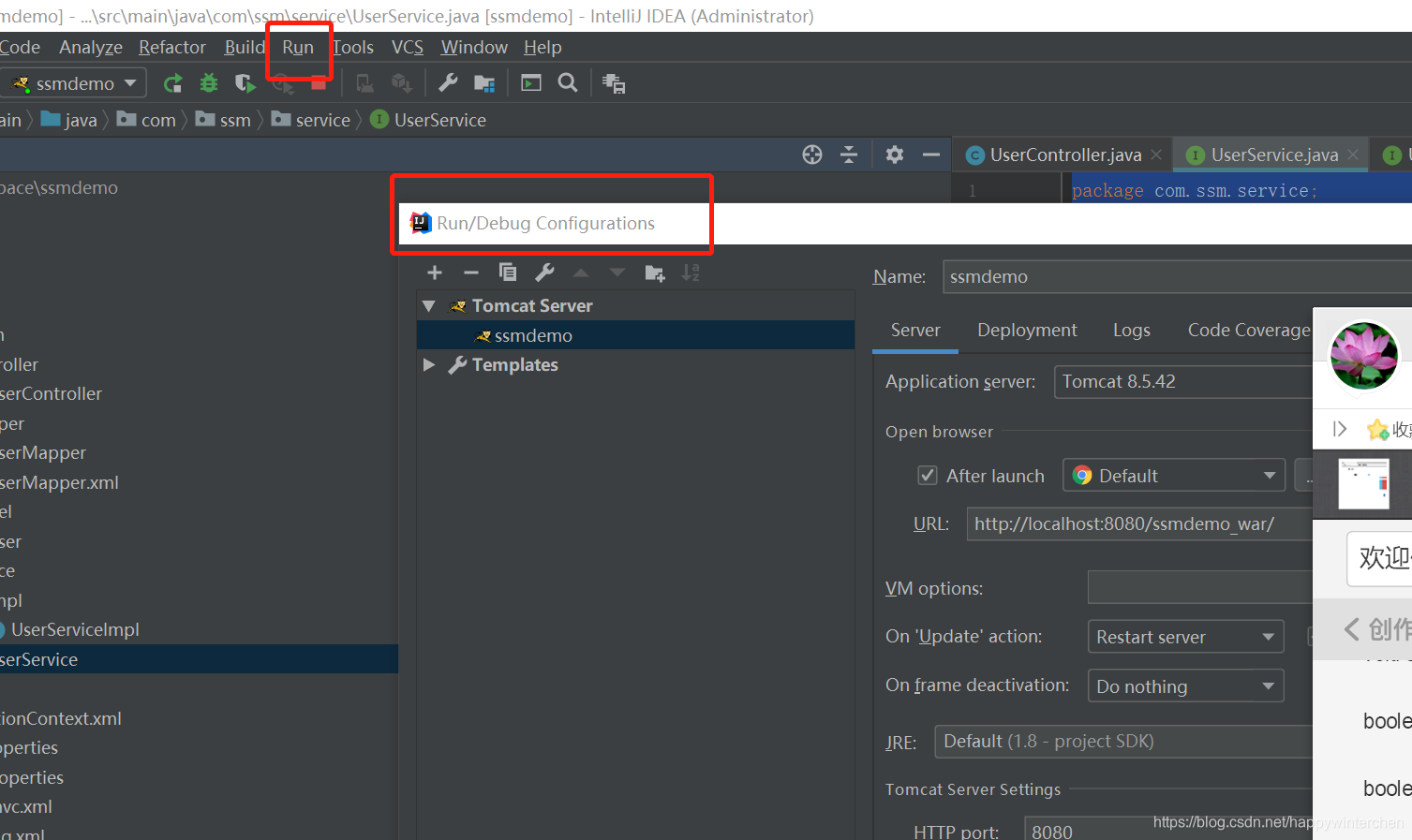The height and width of the screenshot is (840, 1412).
Task: Open the Do nothing dropdown
Action: (1185, 686)
